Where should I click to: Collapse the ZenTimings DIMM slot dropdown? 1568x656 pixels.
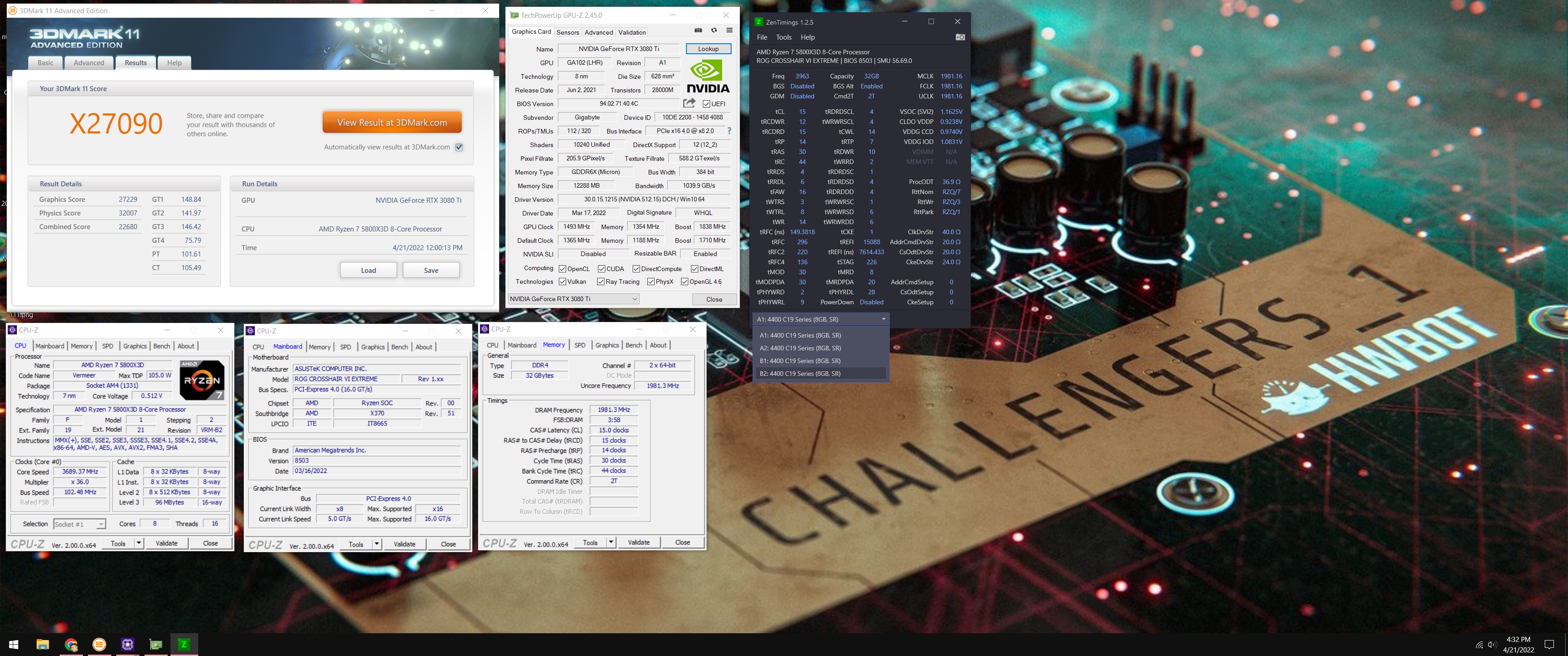click(820, 319)
